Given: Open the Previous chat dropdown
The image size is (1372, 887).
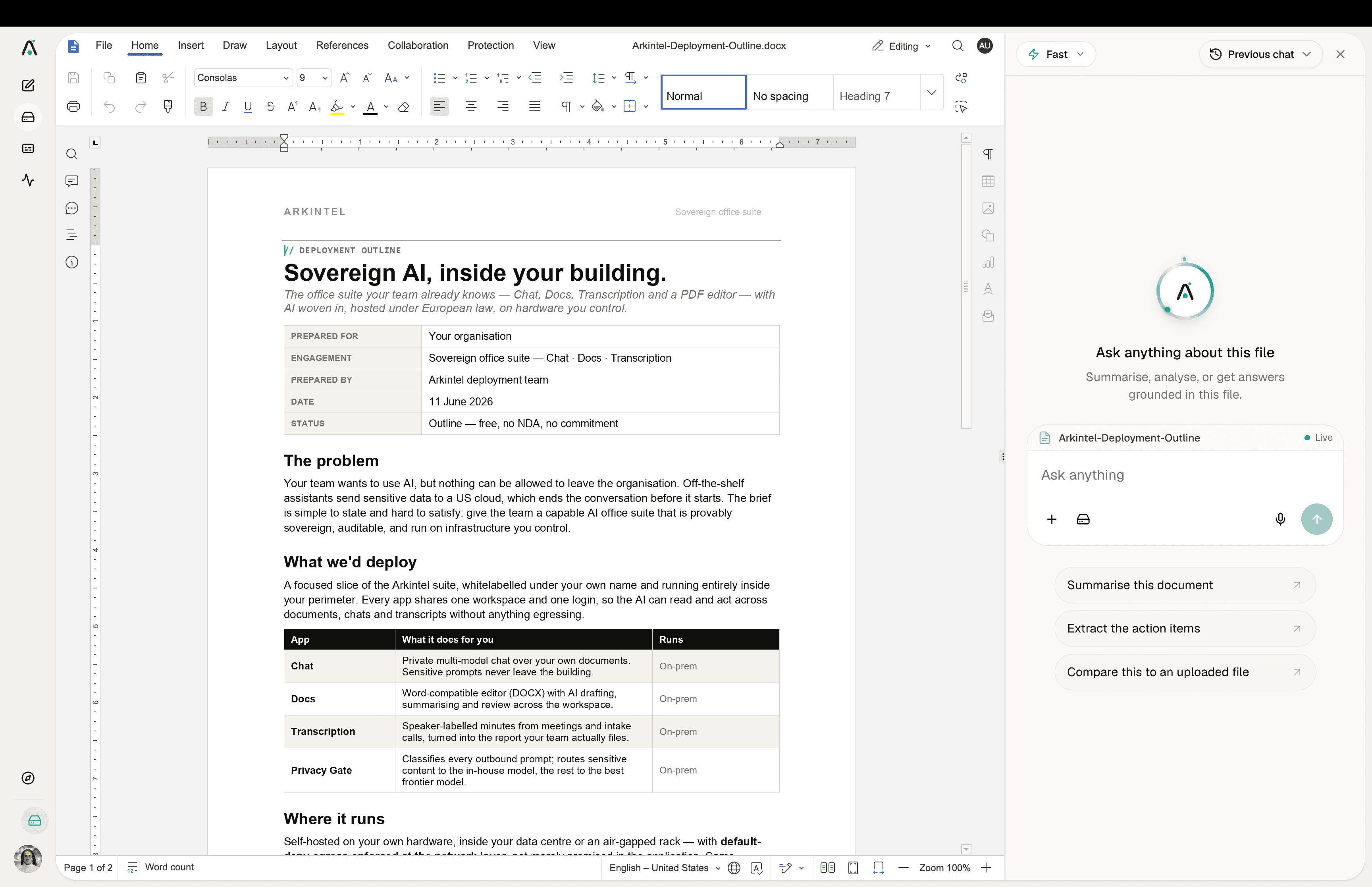Looking at the screenshot, I should (1260, 54).
